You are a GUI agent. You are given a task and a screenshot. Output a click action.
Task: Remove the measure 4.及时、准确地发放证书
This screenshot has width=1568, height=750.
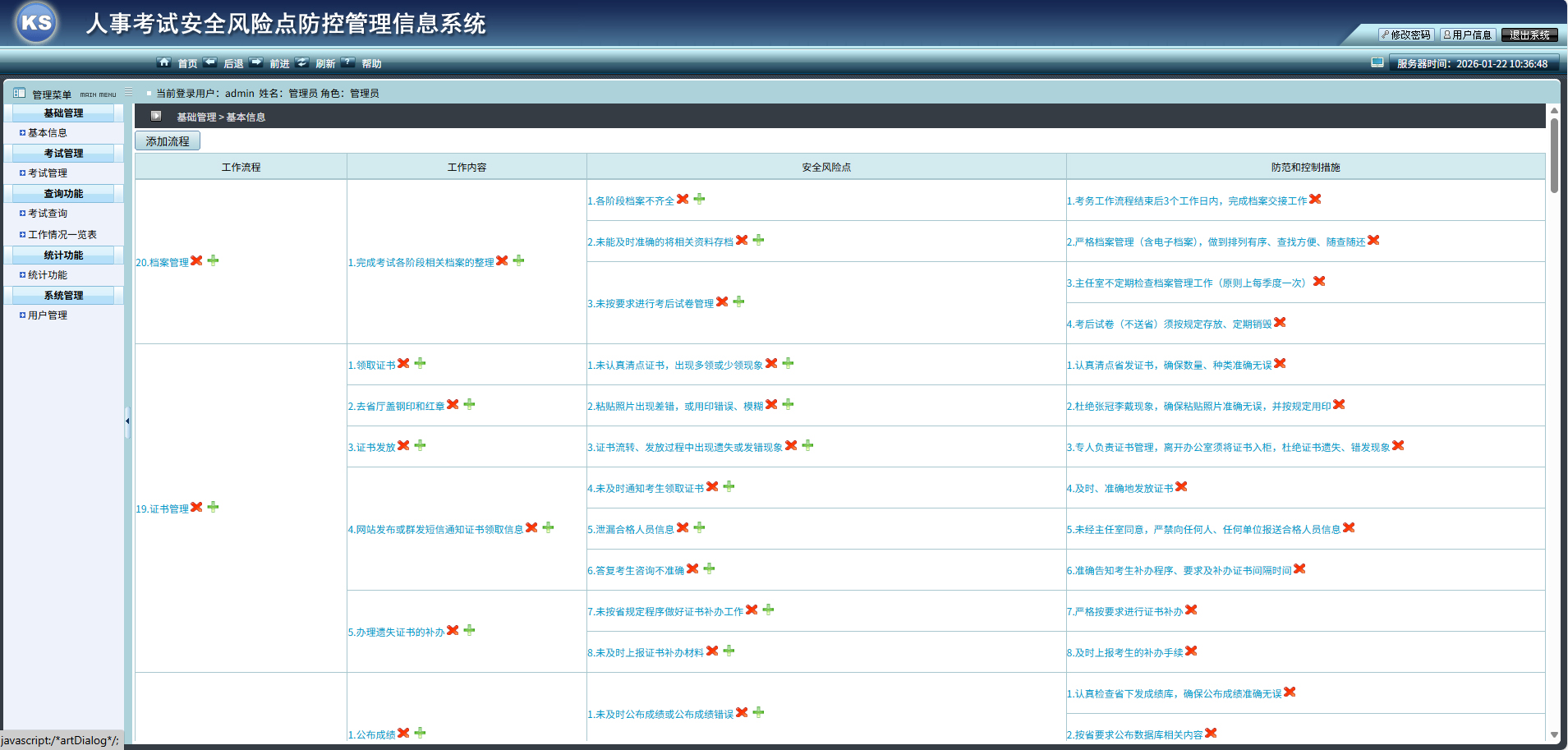click(1181, 486)
